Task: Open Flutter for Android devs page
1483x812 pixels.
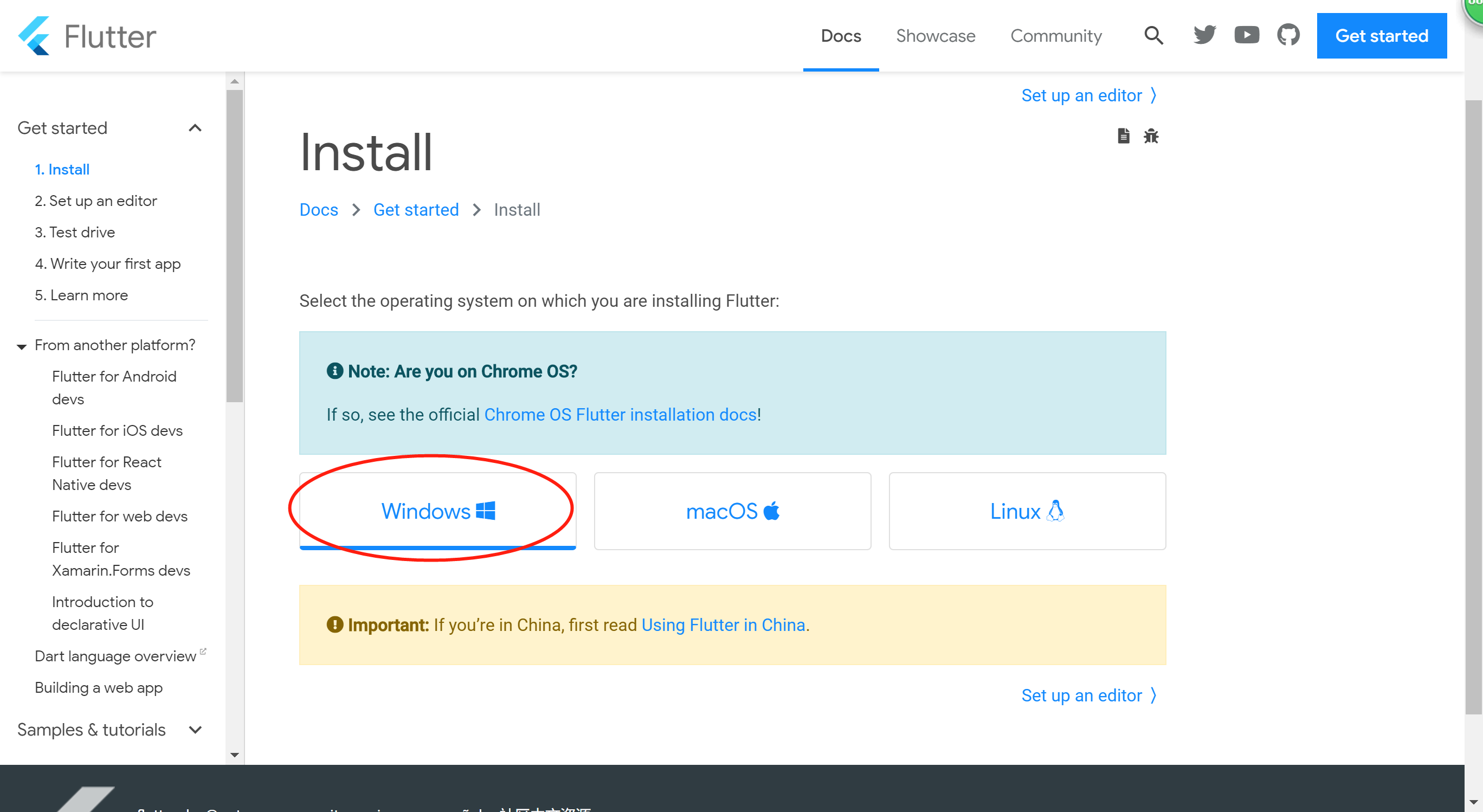Action: coord(114,388)
